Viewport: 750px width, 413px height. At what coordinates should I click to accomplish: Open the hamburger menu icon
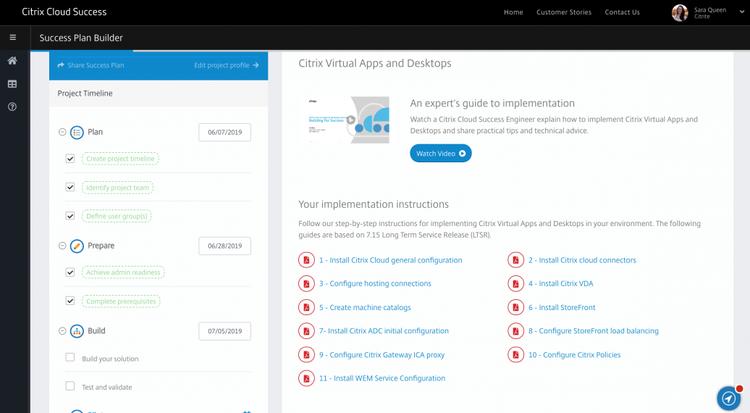point(13,37)
